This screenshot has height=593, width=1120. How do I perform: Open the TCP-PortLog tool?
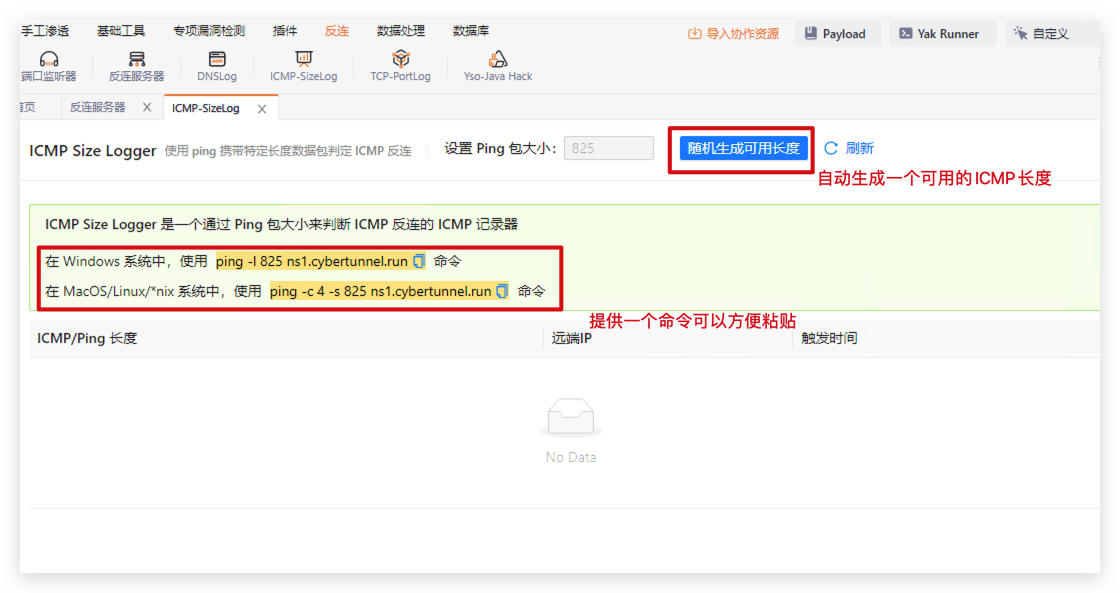400,66
